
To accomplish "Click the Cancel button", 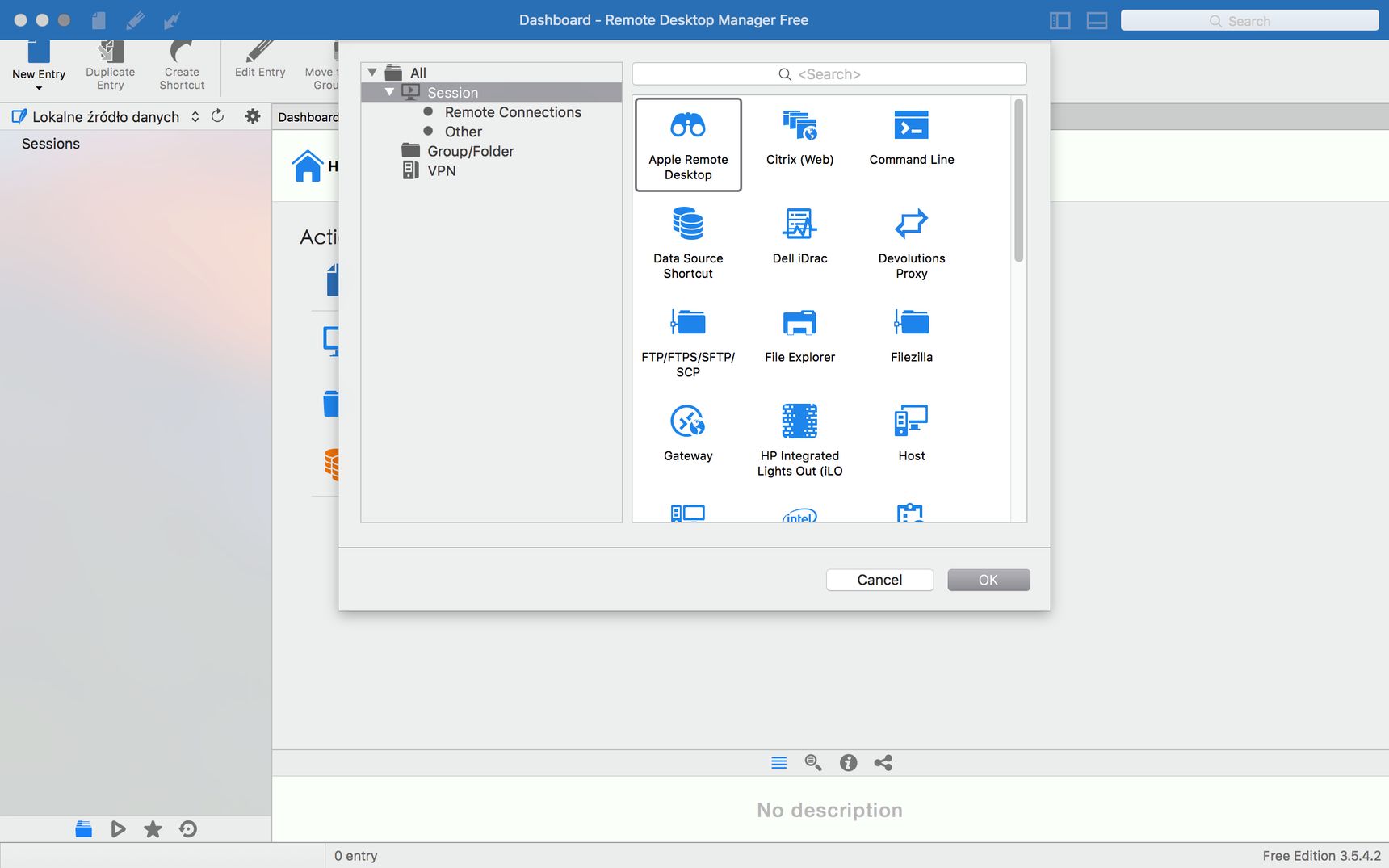I will pos(879,580).
